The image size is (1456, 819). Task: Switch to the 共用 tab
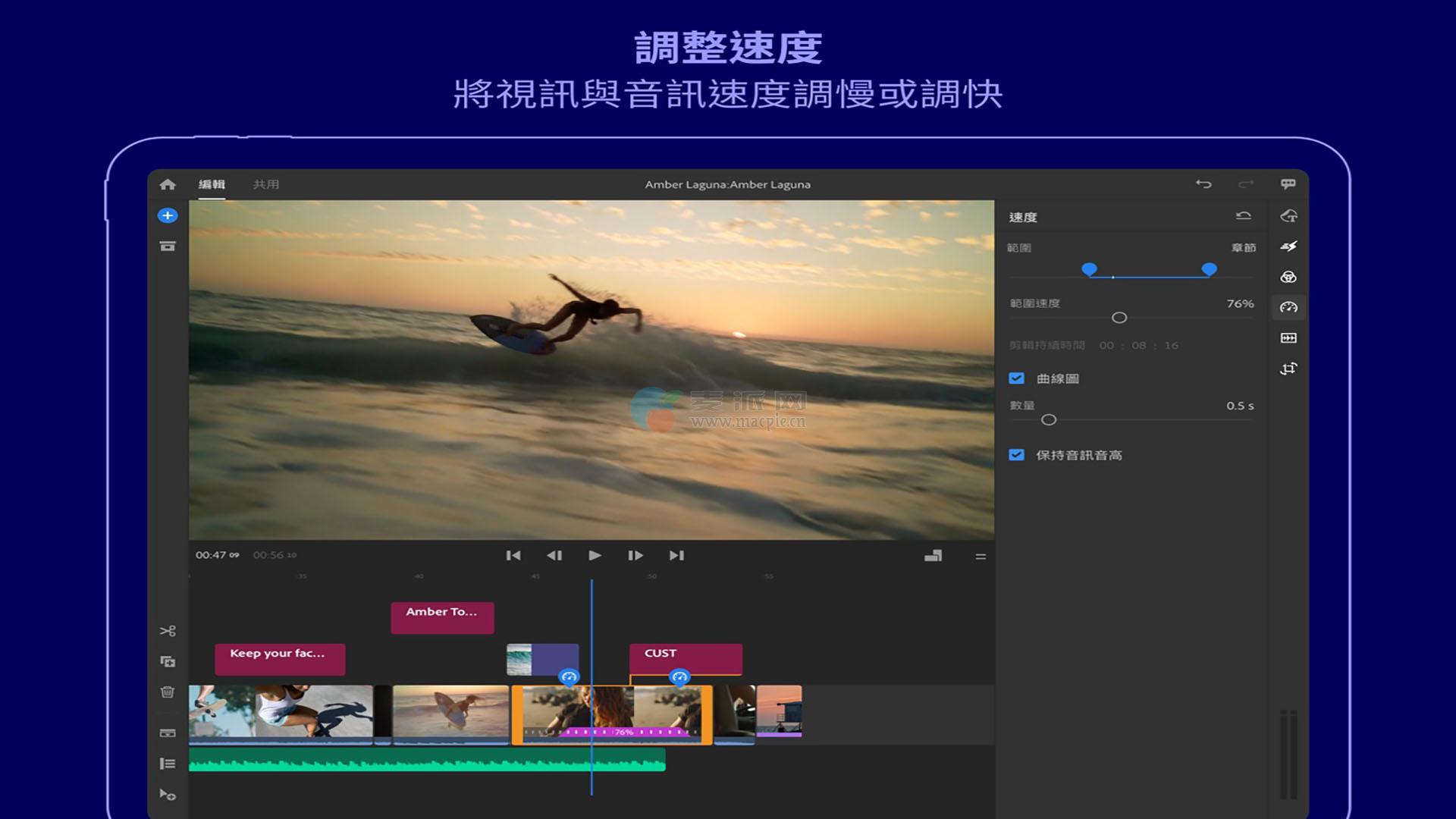tap(266, 184)
